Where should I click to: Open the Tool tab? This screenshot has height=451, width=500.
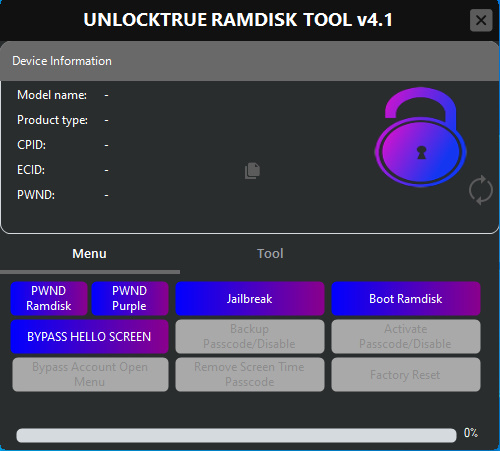(x=270, y=254)
